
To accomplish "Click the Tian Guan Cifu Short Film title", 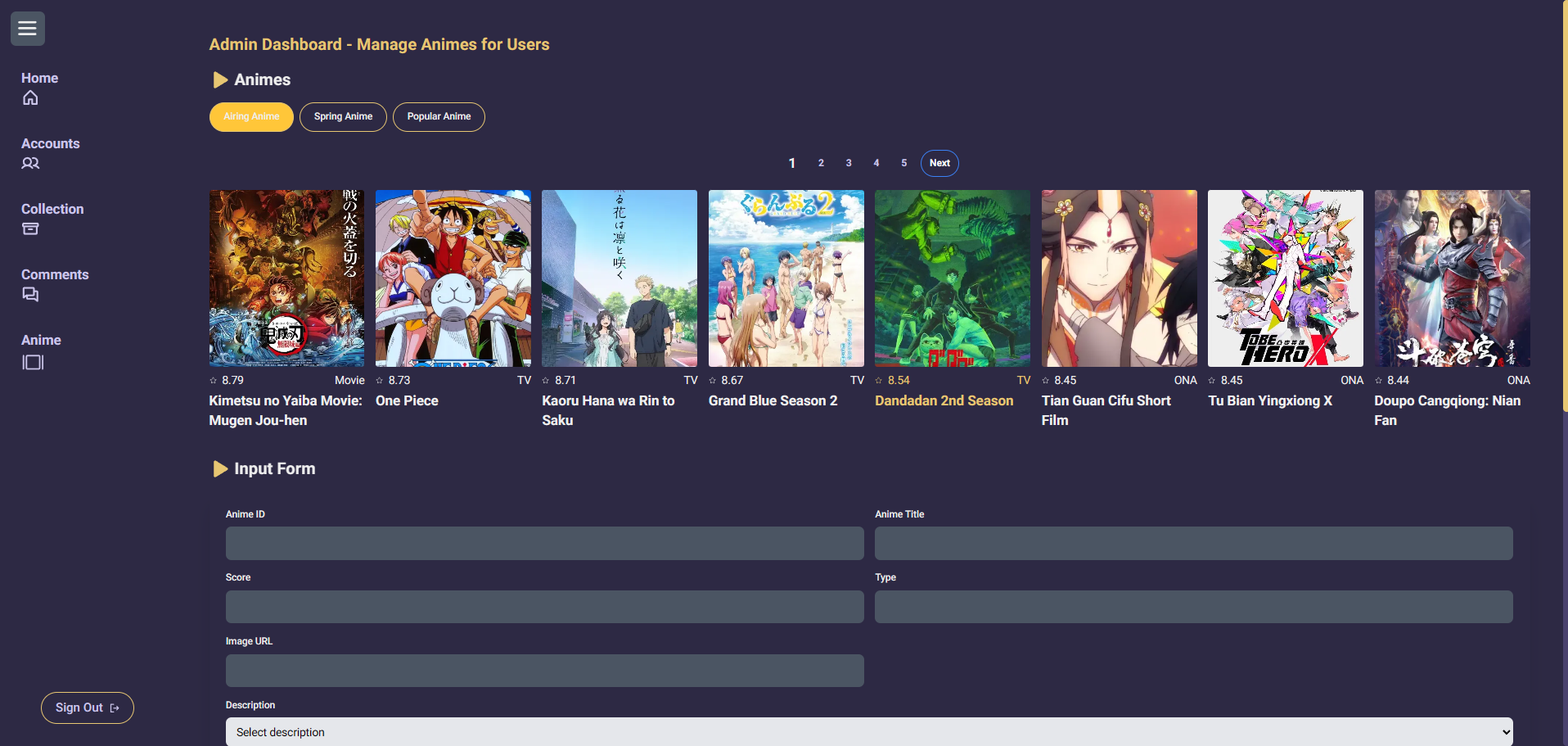I will click(1106, 411).
